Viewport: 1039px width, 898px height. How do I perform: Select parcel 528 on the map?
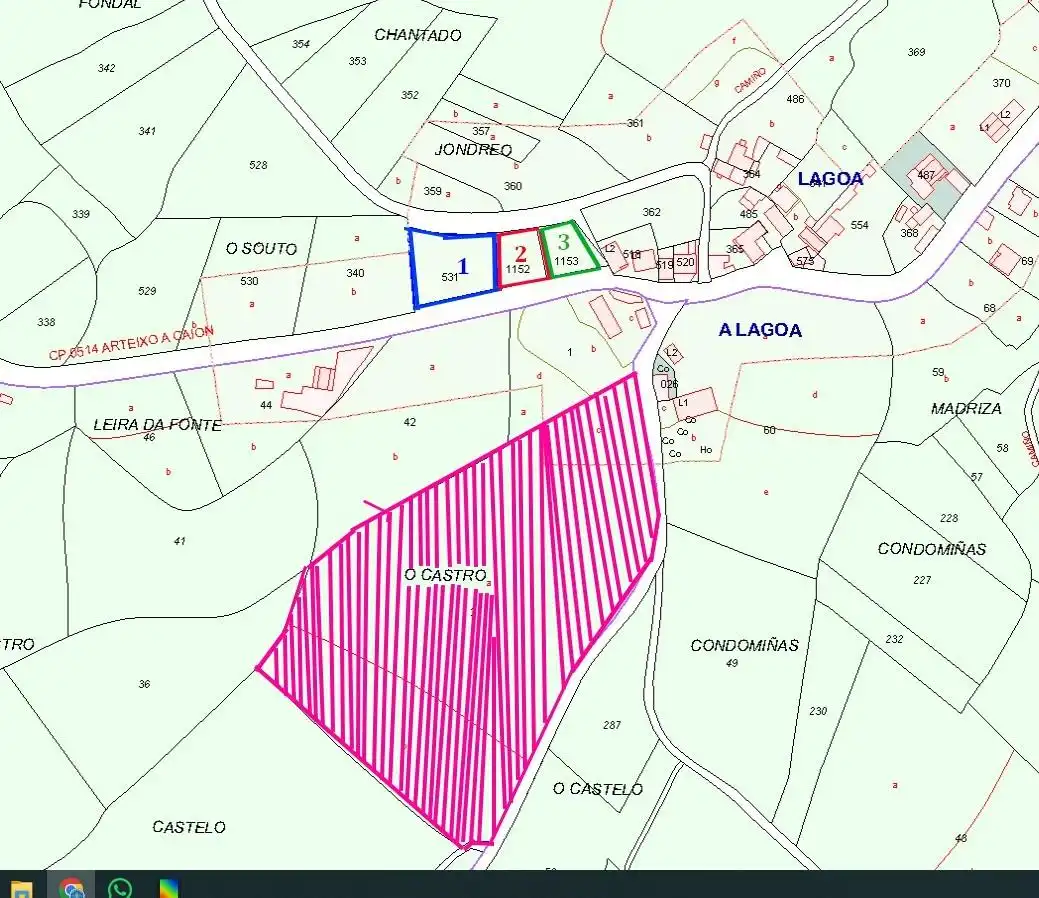click(x=258, y=165)
